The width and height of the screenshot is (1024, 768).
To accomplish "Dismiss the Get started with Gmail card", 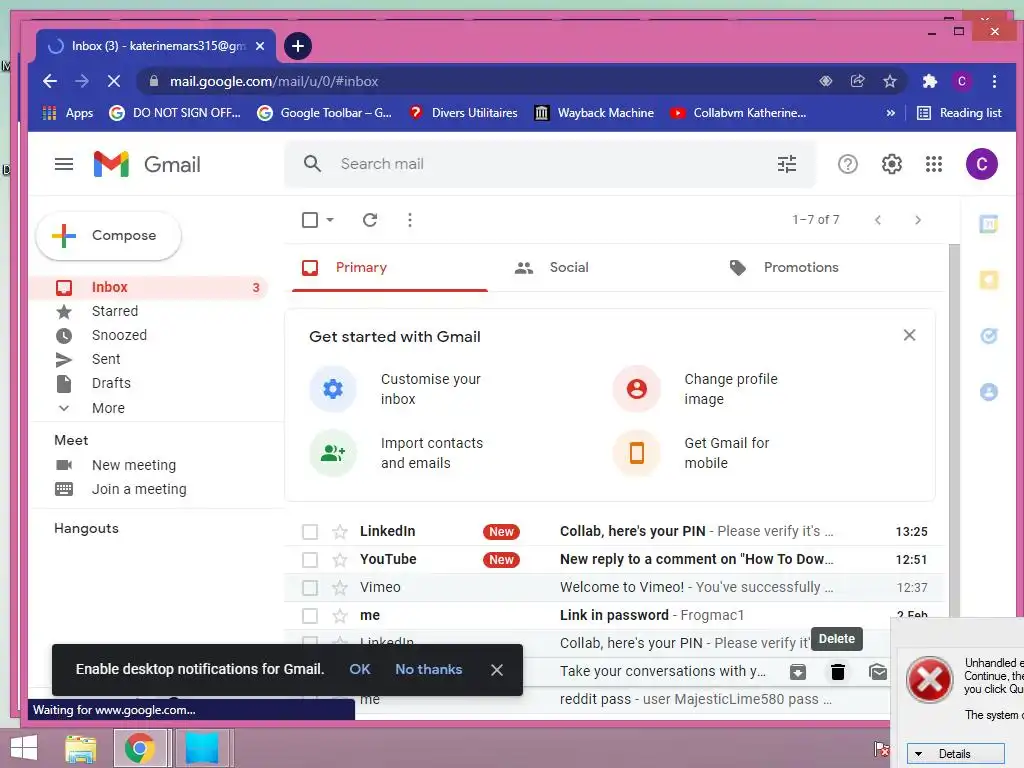I will 909,335.
